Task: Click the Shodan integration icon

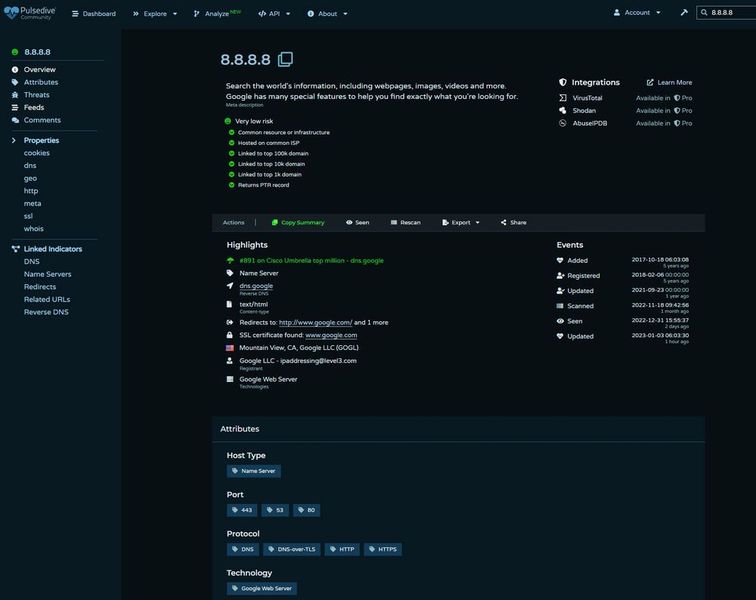Action: click(x=563, y=110)
